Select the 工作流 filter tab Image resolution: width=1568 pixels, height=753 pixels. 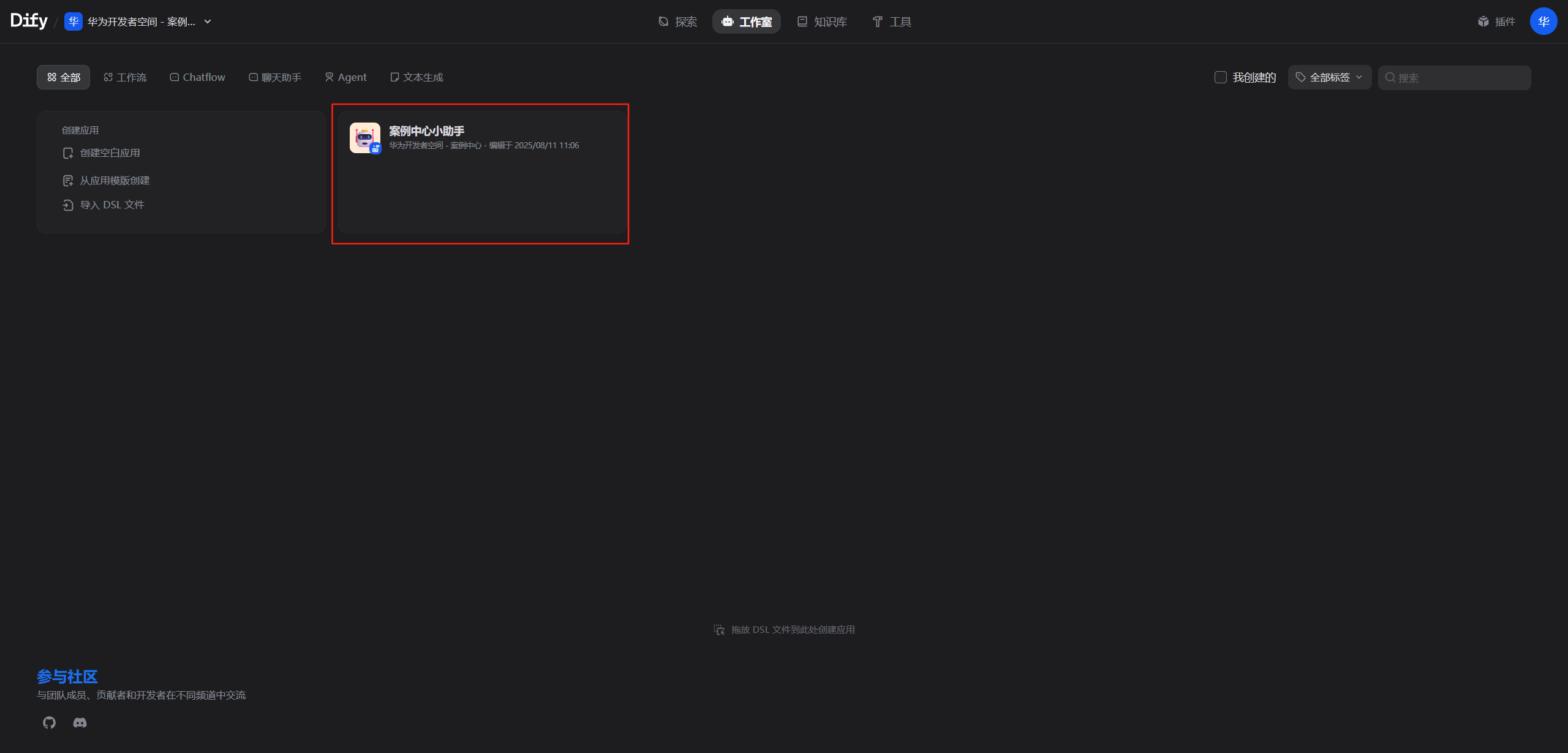(125, 77)
